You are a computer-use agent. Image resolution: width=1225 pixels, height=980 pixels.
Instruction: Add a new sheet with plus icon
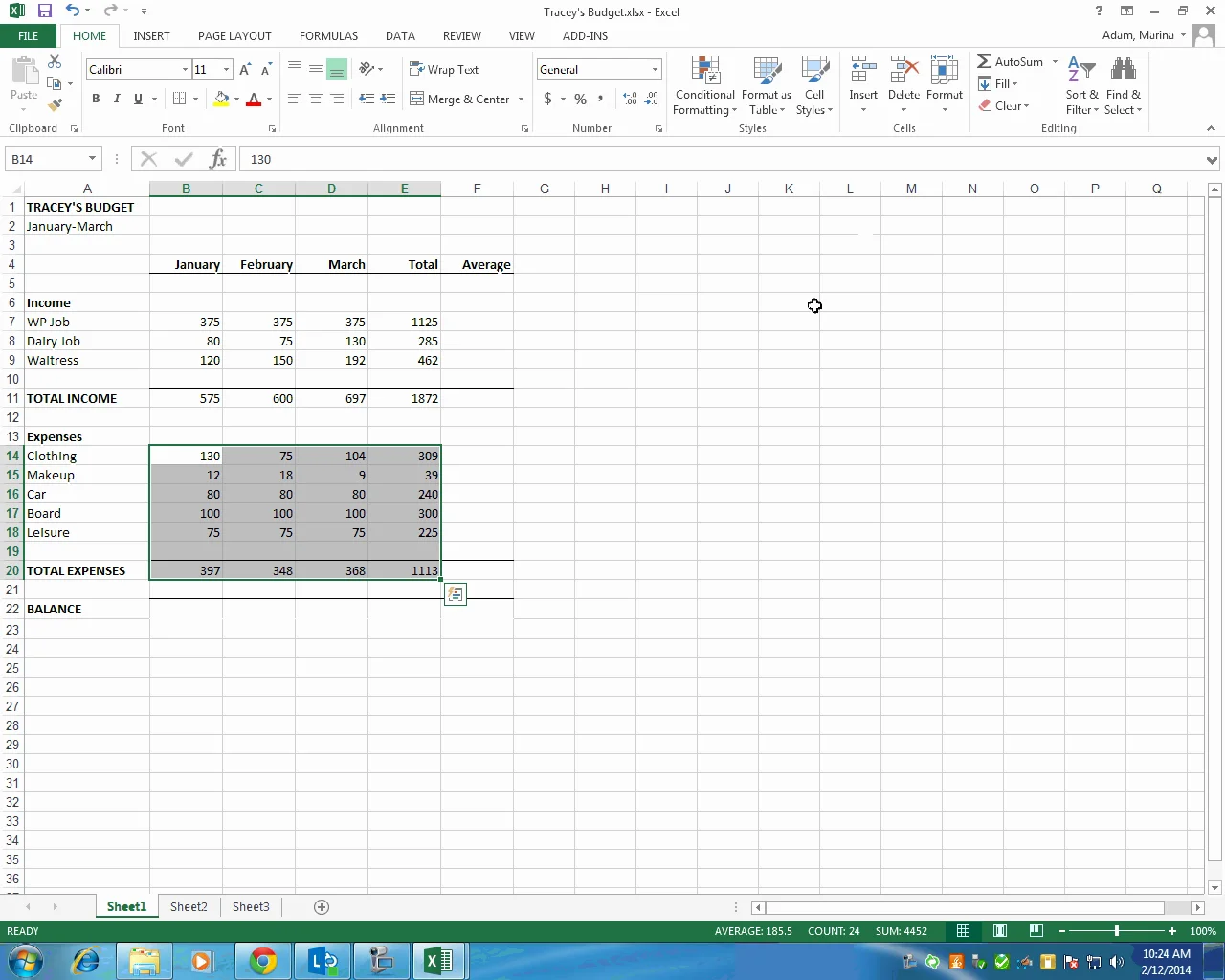click(322, 906)
